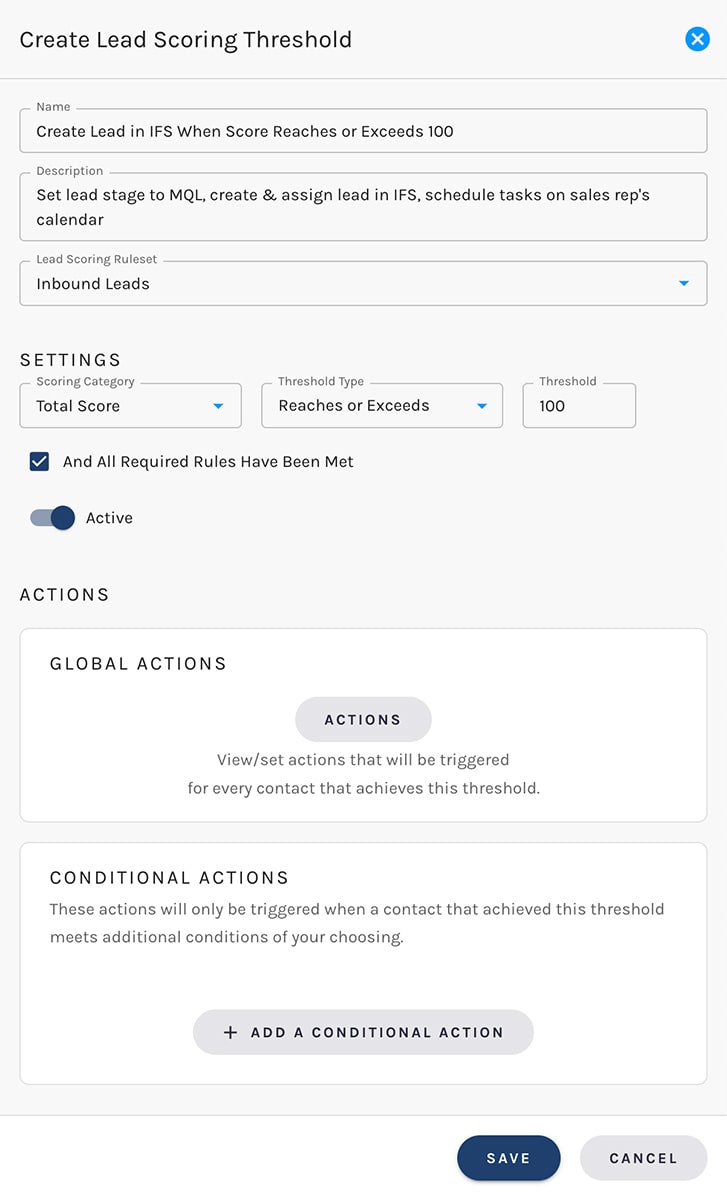Open the checked checkbox's blue checkmark icon
The image size is (727, 1200).
(39, 461)
